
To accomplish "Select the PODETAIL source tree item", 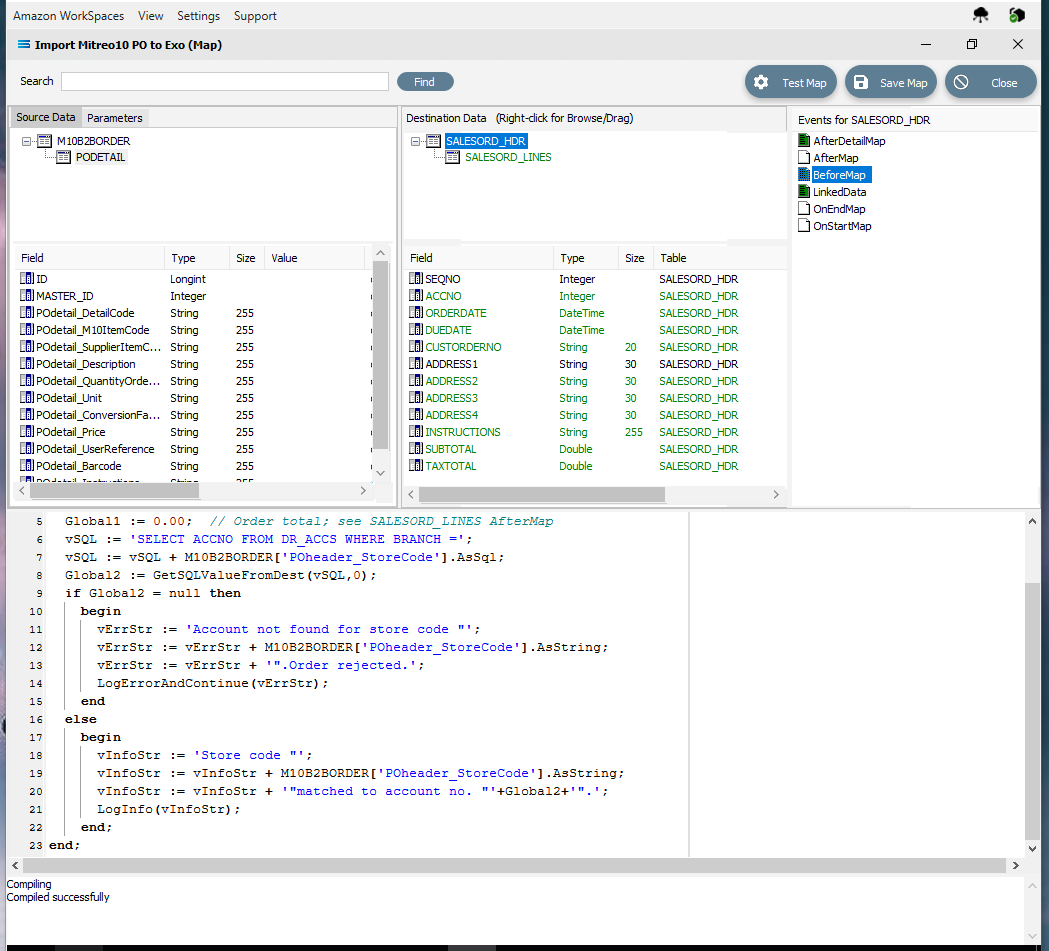I will pyautogui.click(x=100, y=157).
